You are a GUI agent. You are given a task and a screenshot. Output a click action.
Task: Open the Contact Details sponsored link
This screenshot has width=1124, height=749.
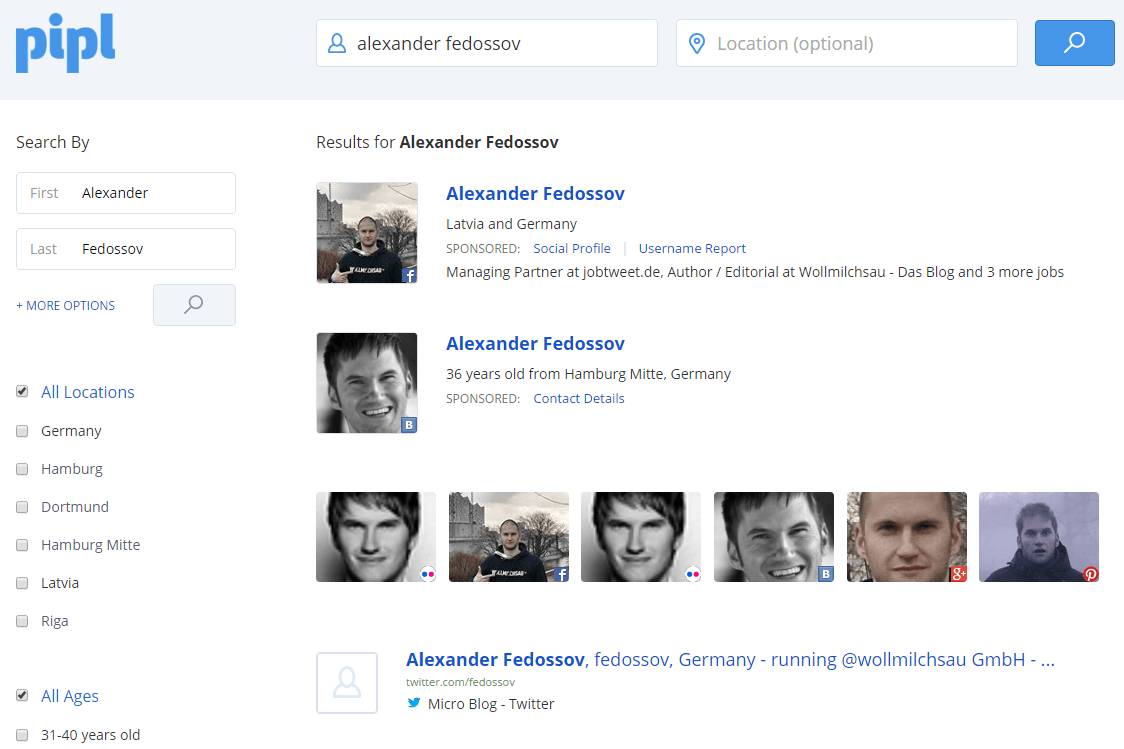(578, 399)
